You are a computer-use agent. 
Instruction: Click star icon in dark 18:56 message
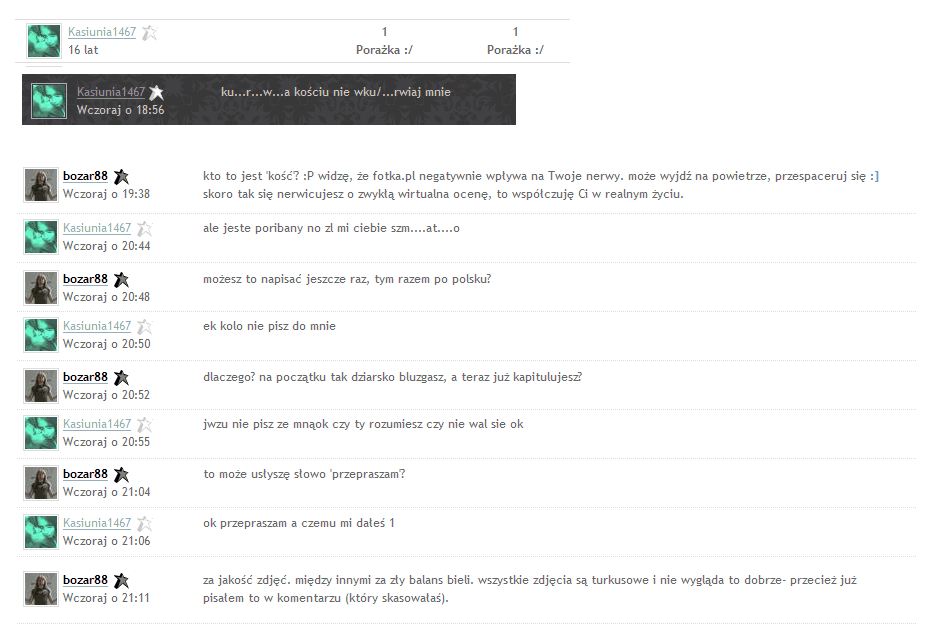pyautogui.click(x=156, y=93)
